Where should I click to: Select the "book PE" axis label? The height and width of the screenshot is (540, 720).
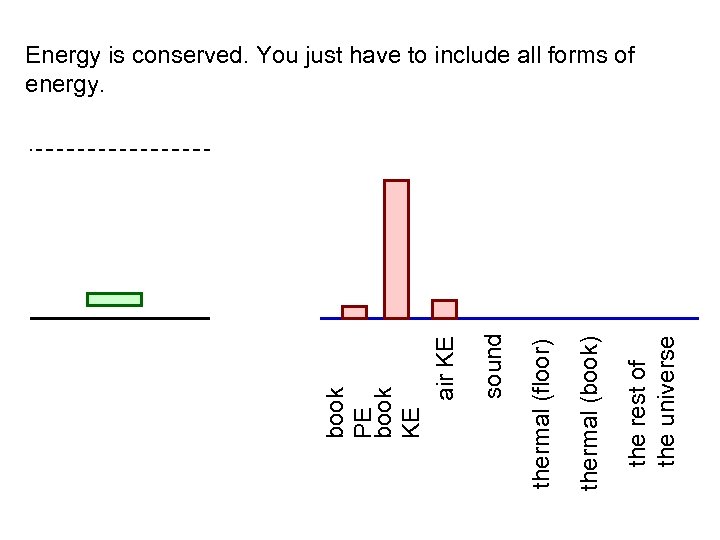350,412
